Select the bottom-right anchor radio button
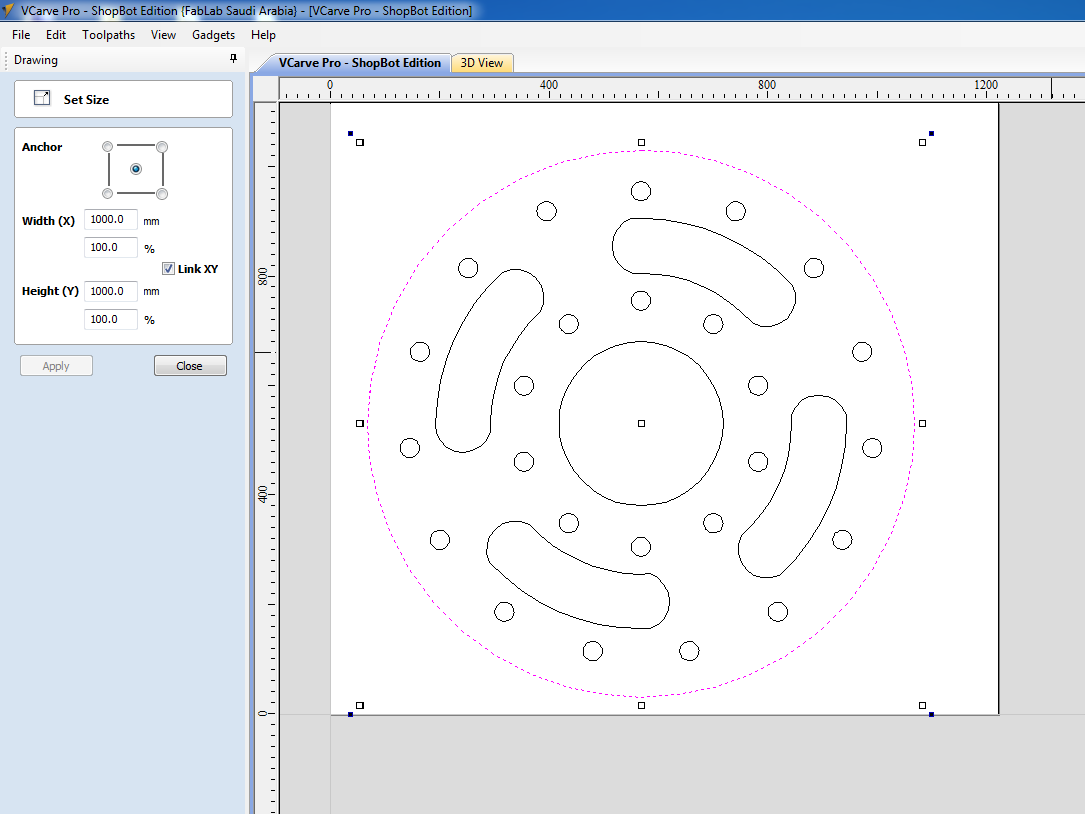Viewport: 1085px width, 814px height. 162,194
